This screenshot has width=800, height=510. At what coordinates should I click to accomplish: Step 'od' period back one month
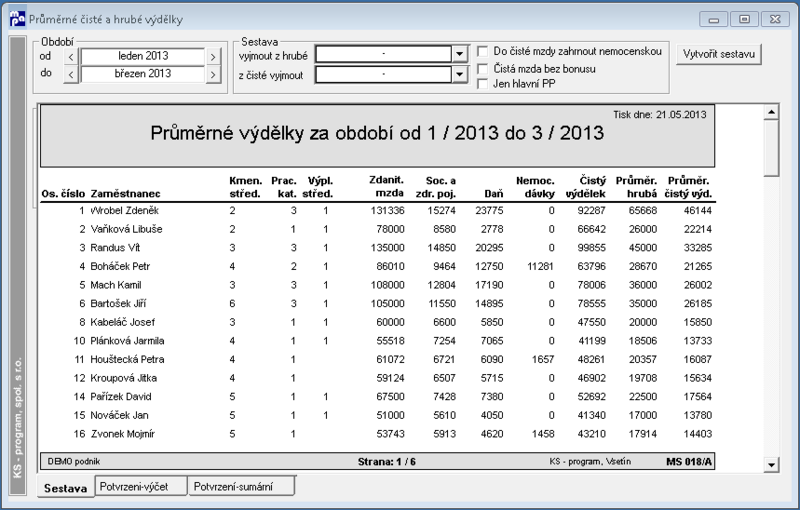click(x=71, y=57)
